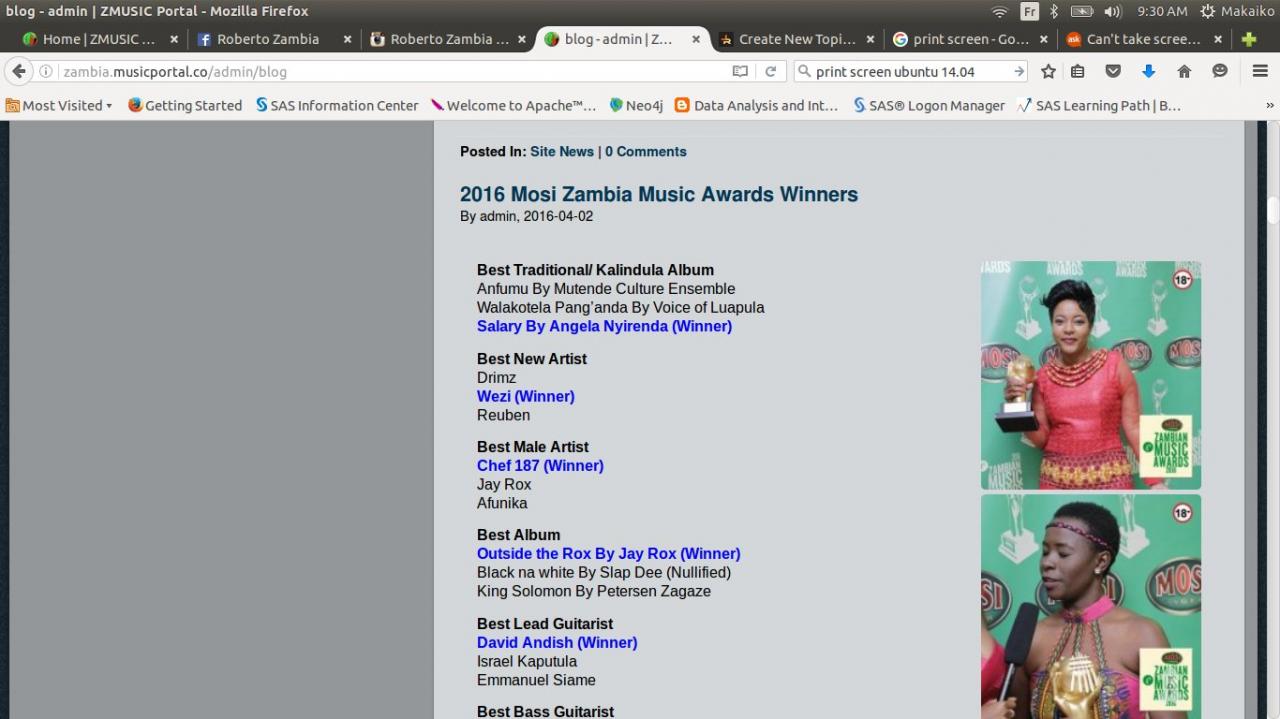Viewport: 1280px width, 719px height.
Task: Open the Firefox hamburger menu
Action: [1260, 71]
